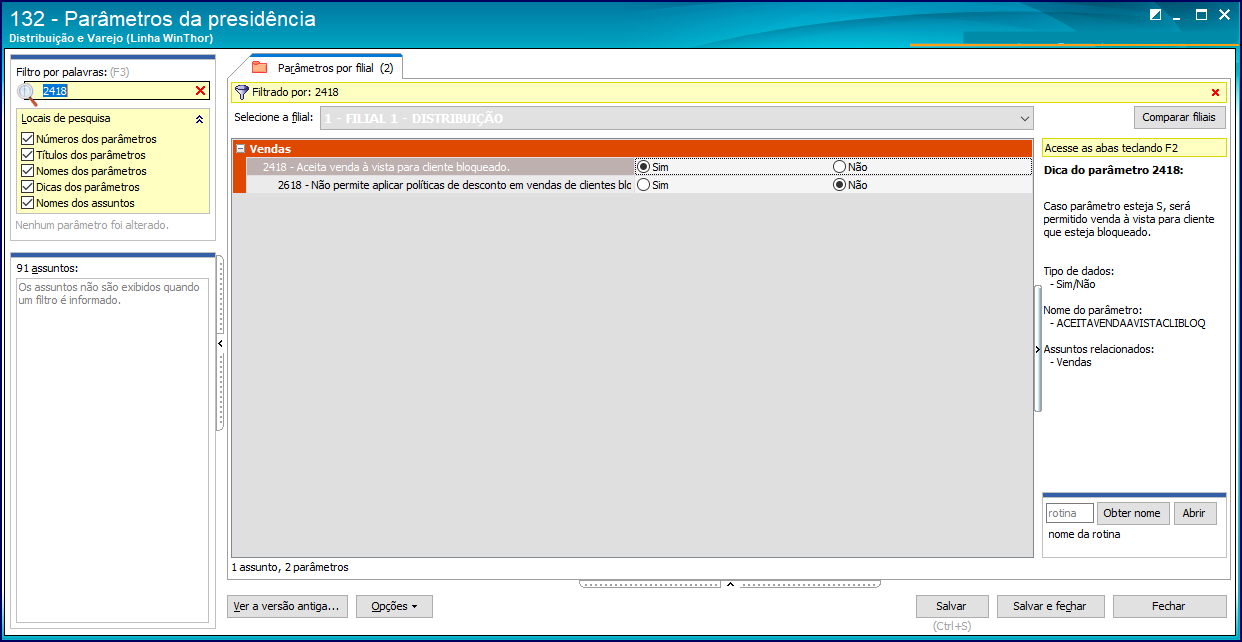Viewport: 1242px width, 642px height.
Task: Click parameter name ACEITAVENDAAVISTACLIBLOQ
Action: coord(1130,323)
